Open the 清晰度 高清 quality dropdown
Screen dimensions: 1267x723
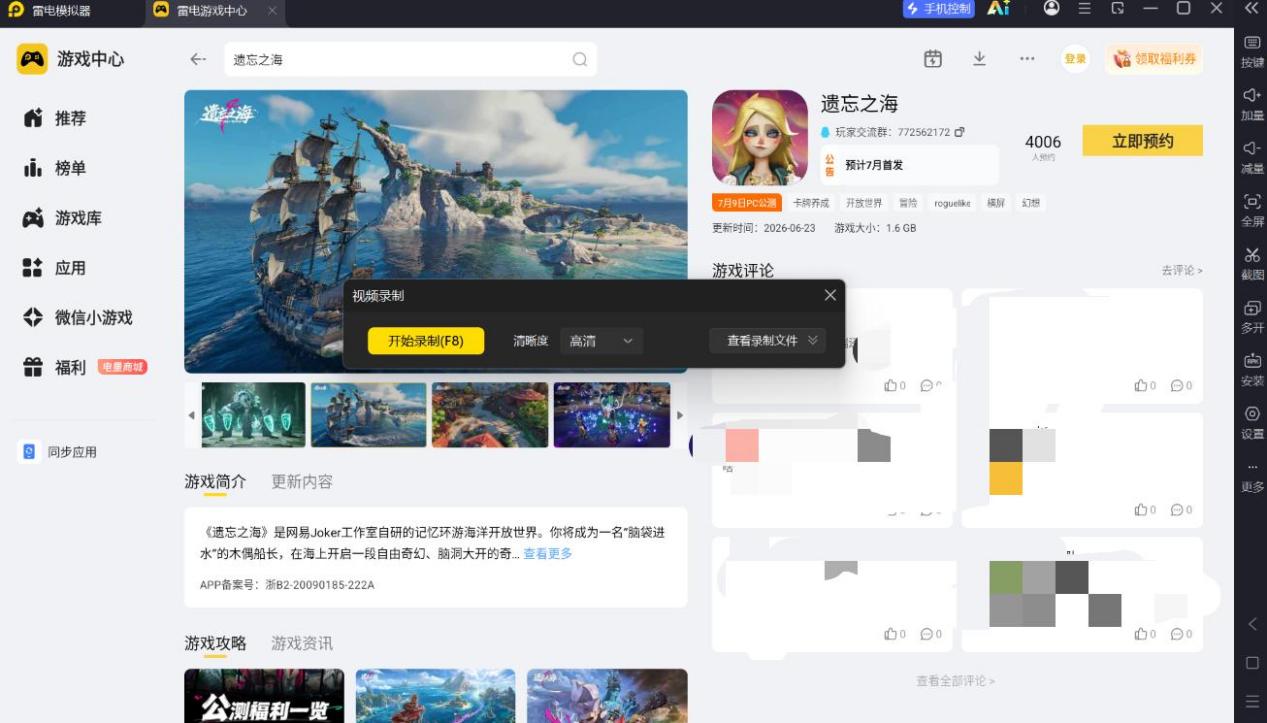click(x=601, y=341)
